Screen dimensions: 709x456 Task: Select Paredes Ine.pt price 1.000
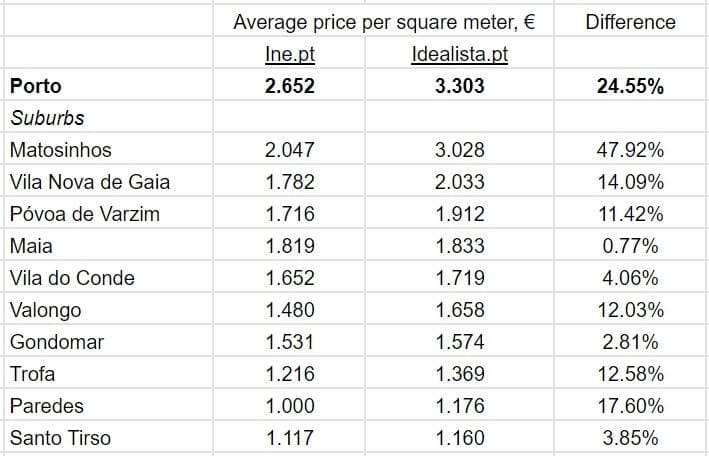290,406
